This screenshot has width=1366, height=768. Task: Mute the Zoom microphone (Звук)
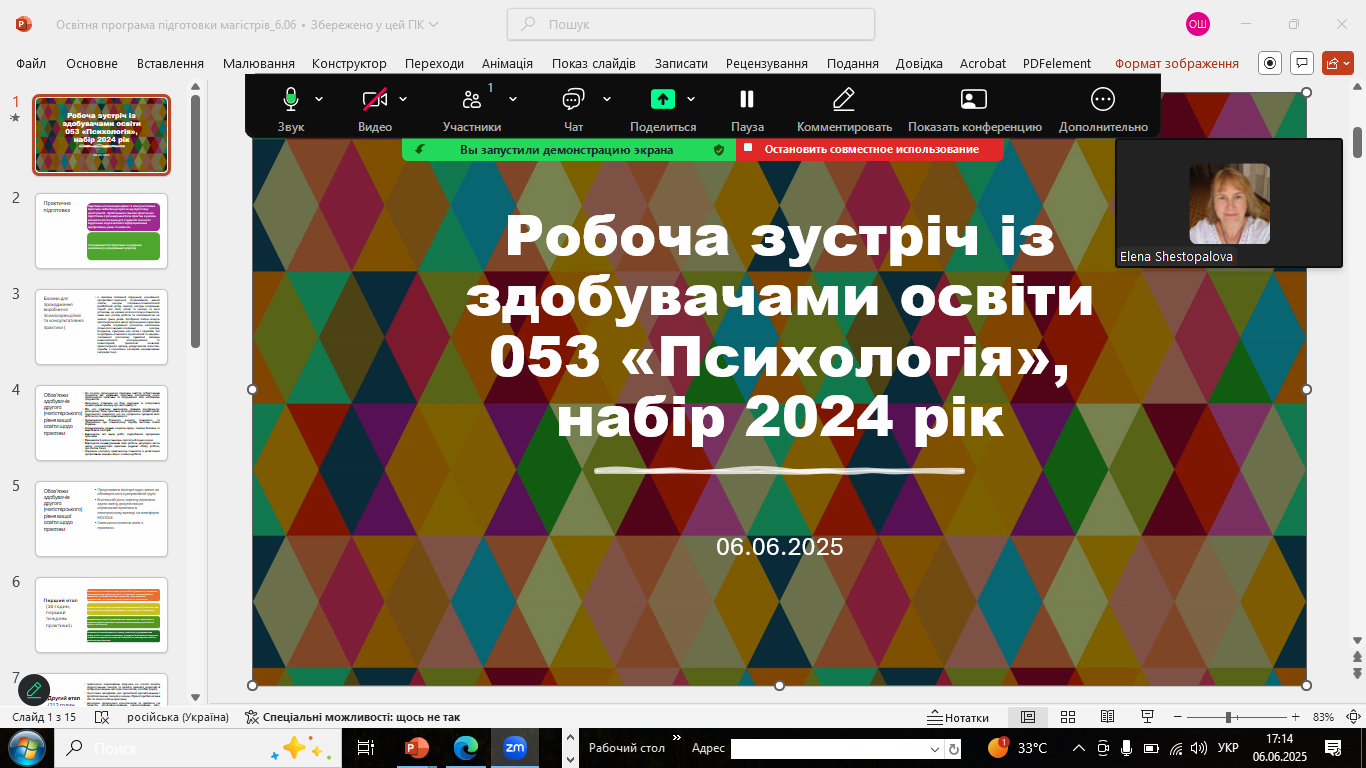pyautogui.click(x=291, y=99)
